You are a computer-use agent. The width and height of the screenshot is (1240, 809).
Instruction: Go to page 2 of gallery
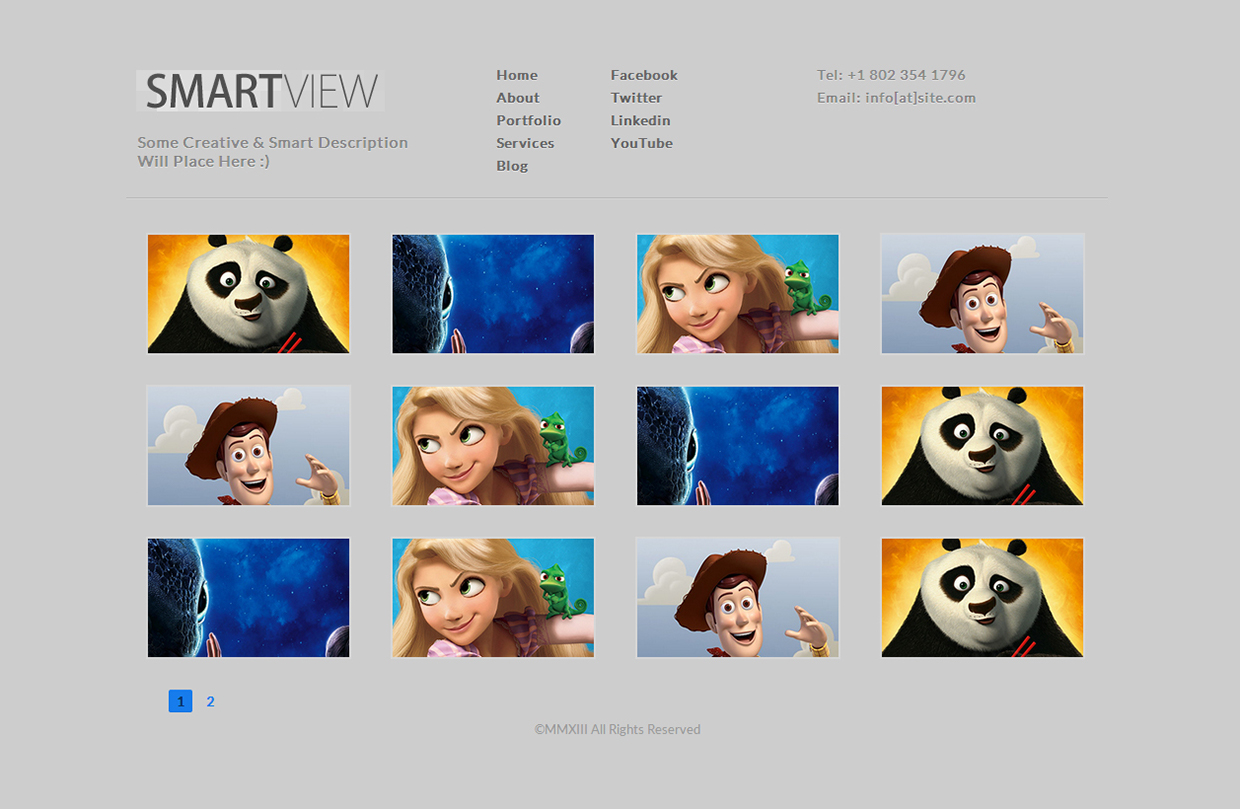(210, 701)
